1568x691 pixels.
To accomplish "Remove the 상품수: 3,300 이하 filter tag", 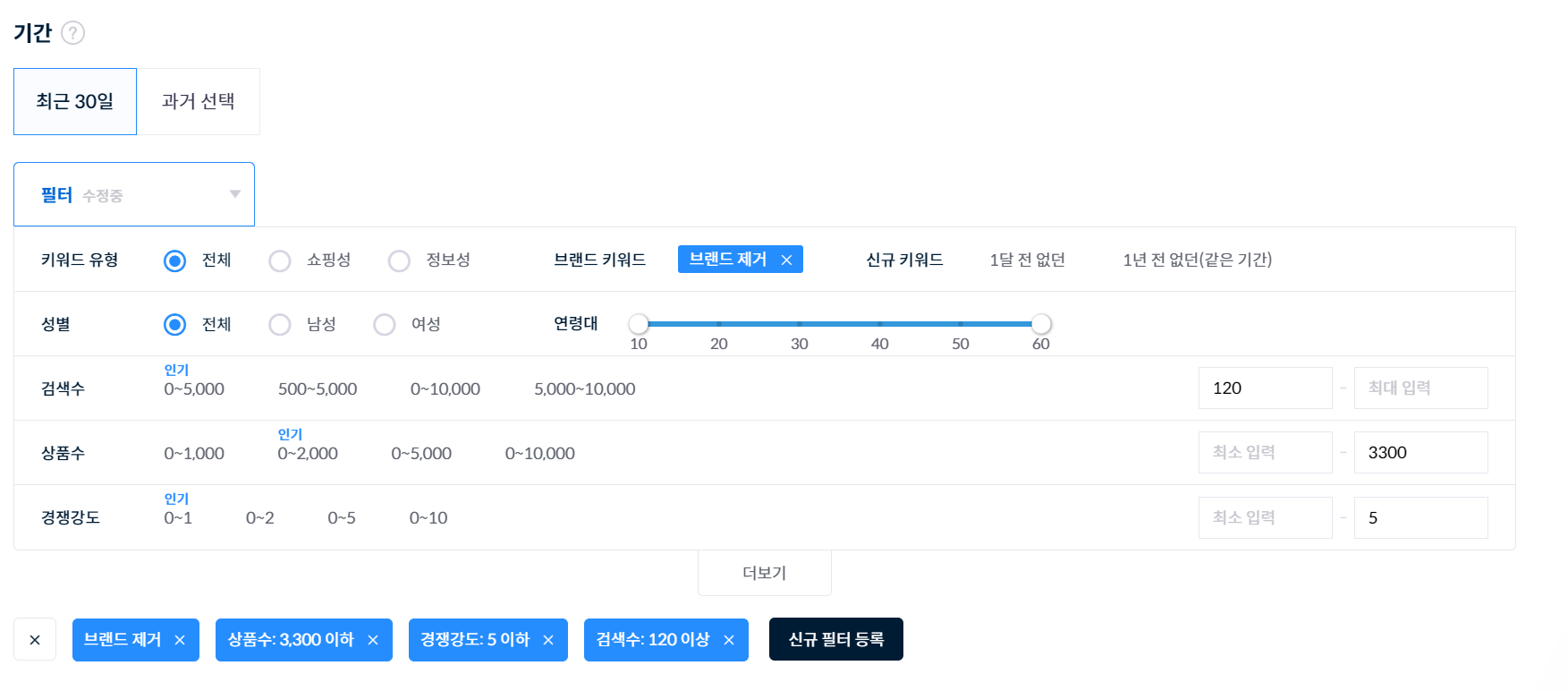I will pos(373,640).
